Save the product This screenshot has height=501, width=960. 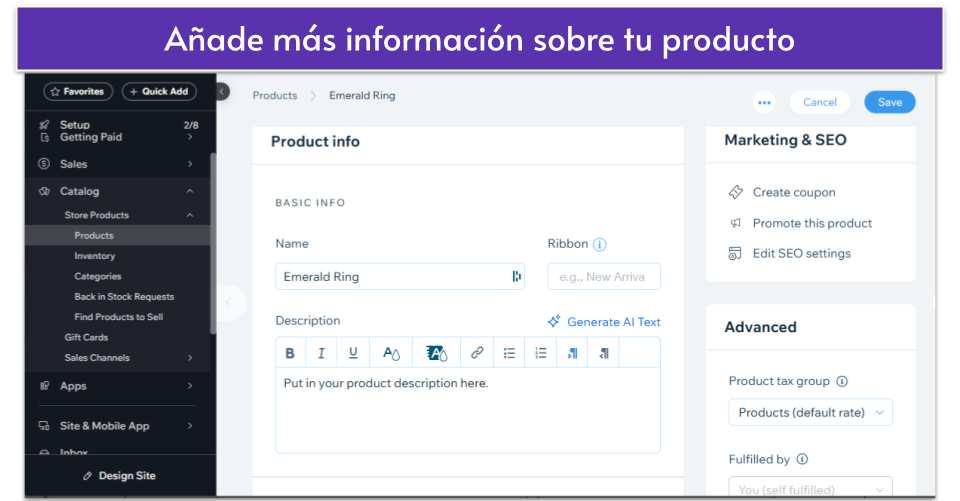(890, 102)
